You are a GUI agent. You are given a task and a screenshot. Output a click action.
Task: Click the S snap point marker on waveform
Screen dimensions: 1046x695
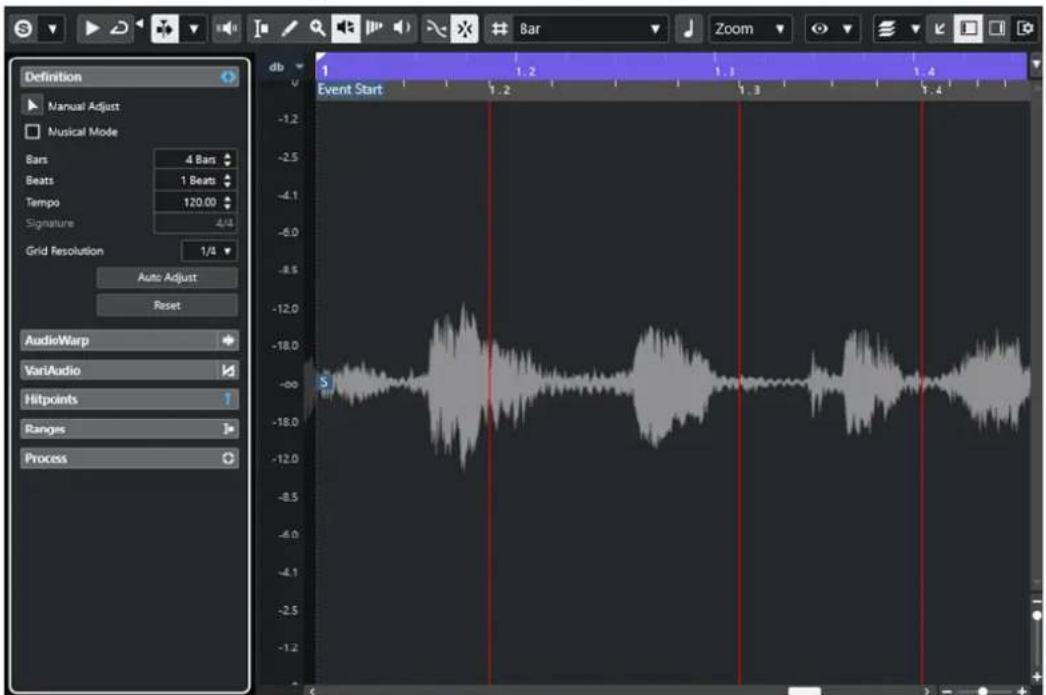pos(324,382)
